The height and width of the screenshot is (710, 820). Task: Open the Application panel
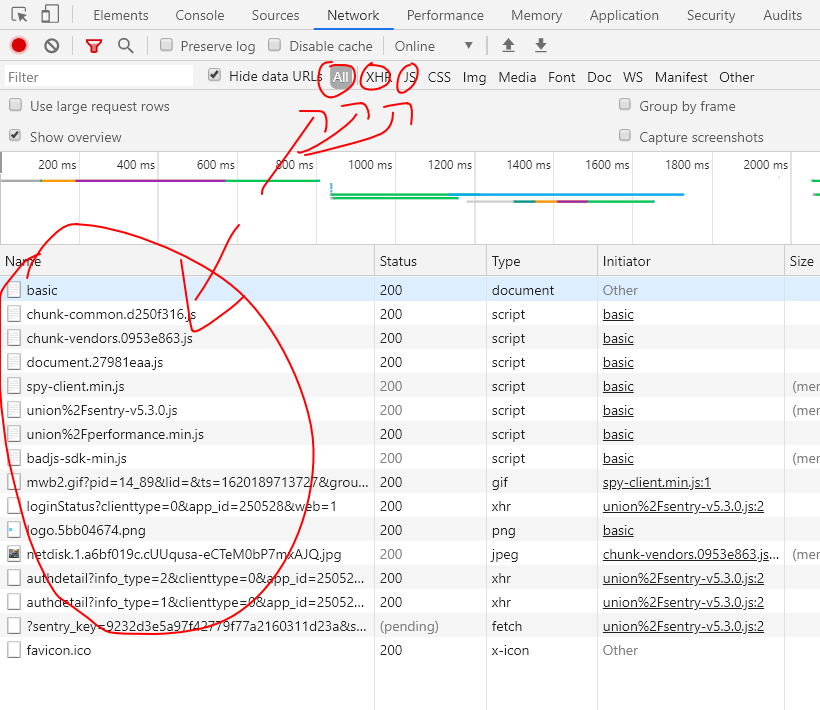pos(624,15)
